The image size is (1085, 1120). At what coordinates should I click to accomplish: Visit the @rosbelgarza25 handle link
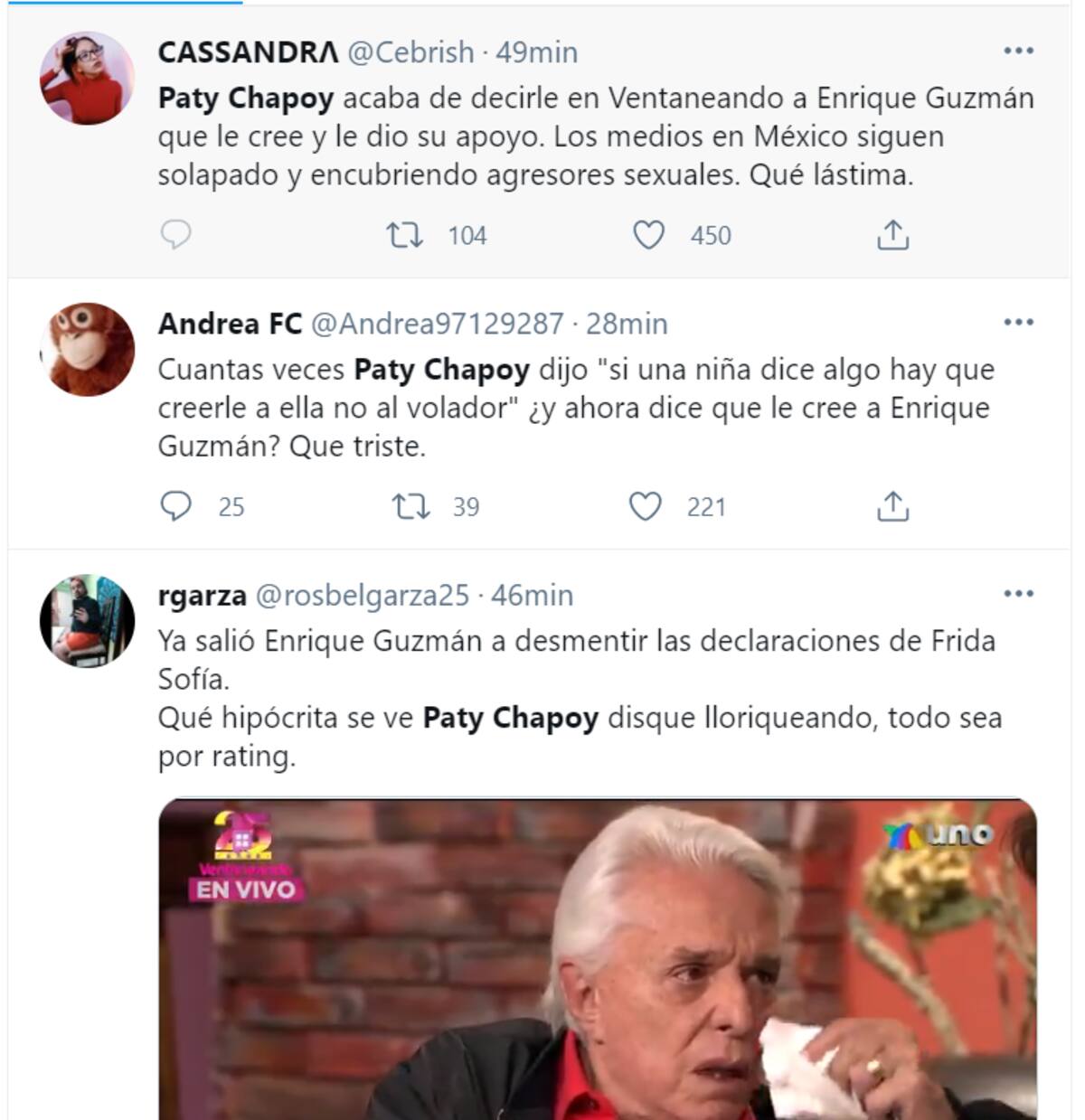[363, 595]
